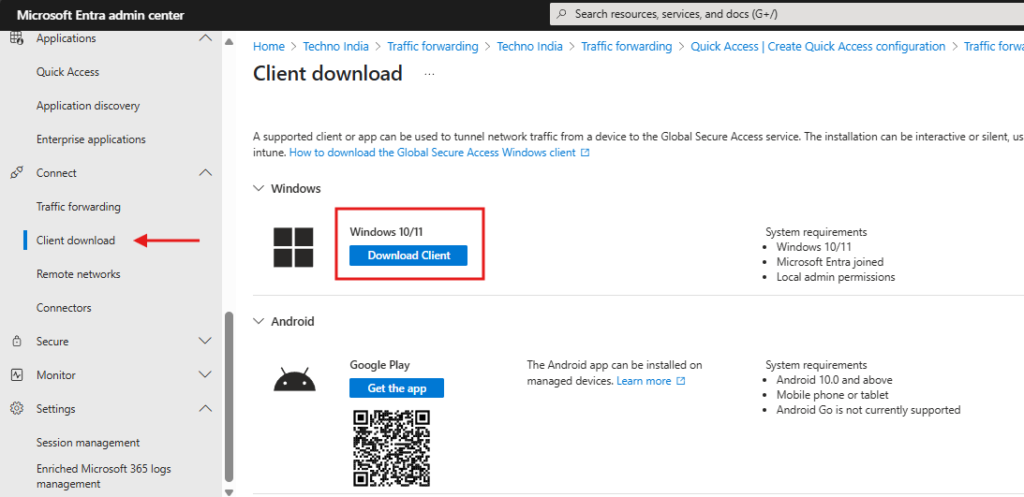1024x497 pixels.
Task: Click the search magnifier icon in the top bar
Action: pos(562,14)
